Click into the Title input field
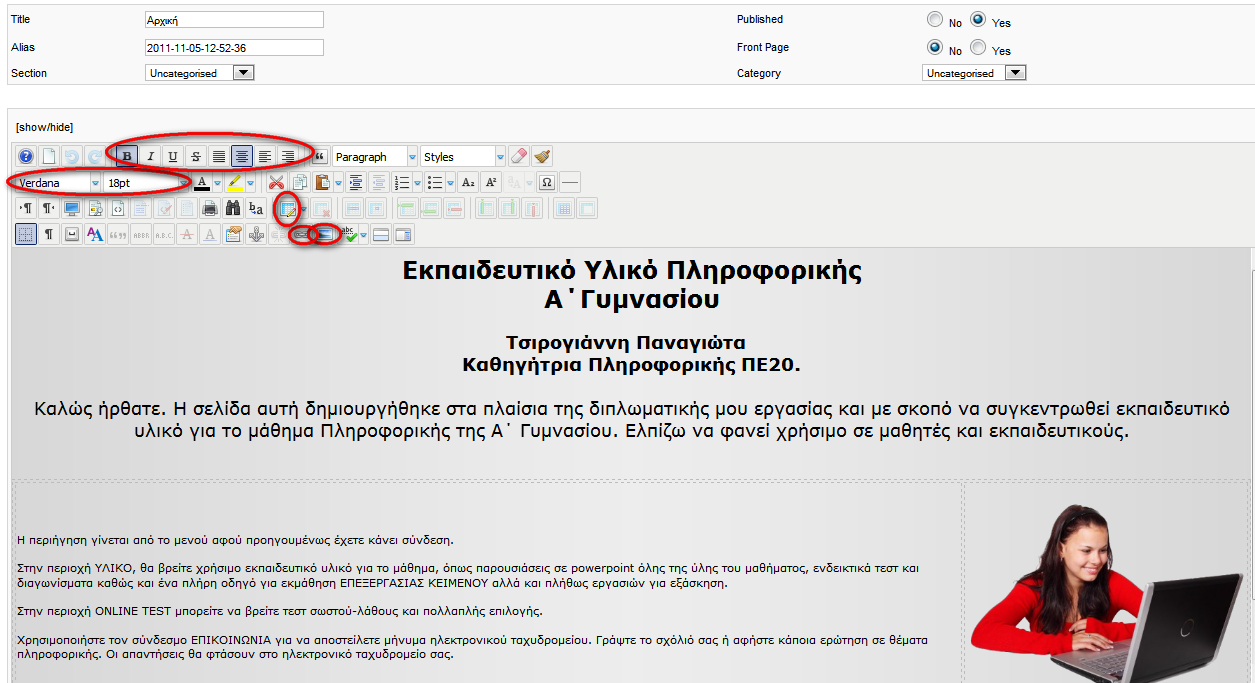 point(234,20)
